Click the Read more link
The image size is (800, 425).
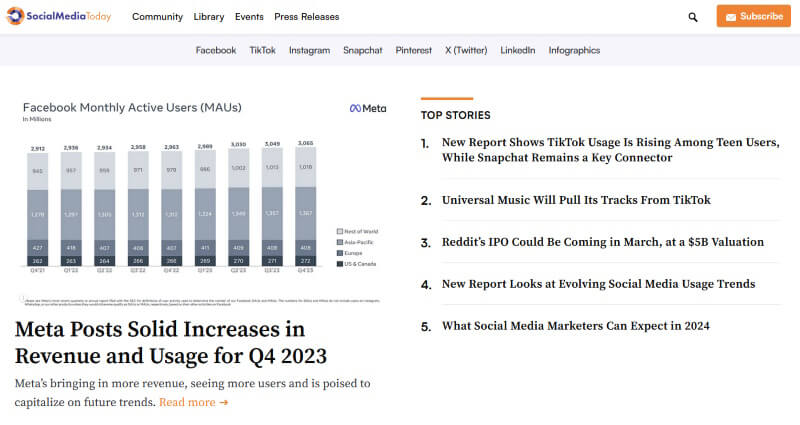(x=193, y=402)
